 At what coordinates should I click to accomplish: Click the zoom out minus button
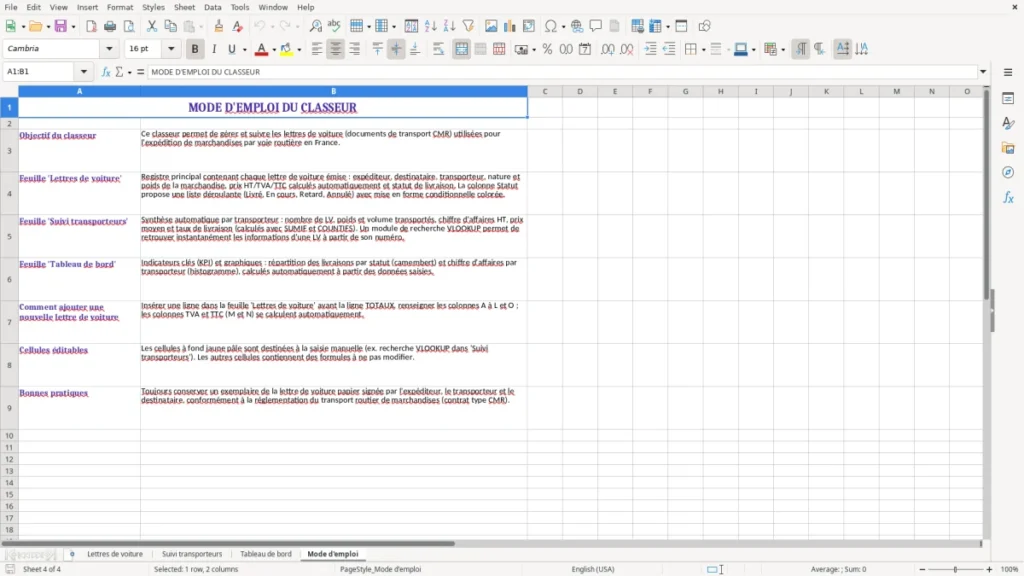click(x=922, y=569)
